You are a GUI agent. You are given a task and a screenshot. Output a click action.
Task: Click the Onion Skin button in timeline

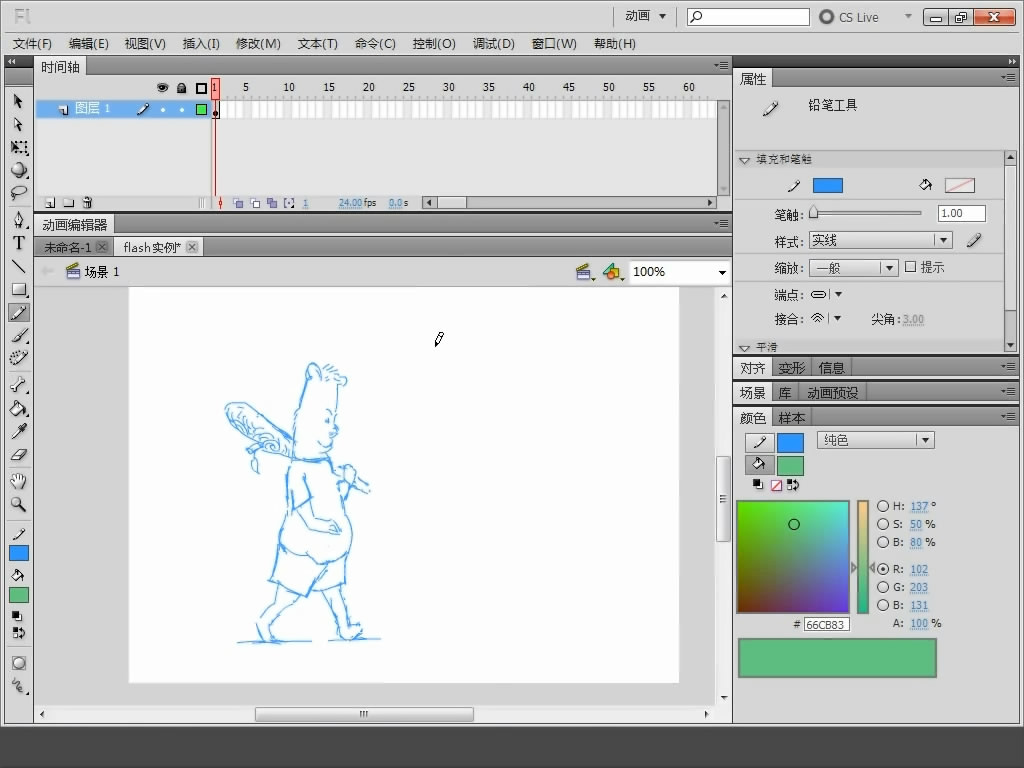pyautogui.click(x=238, y=203)
